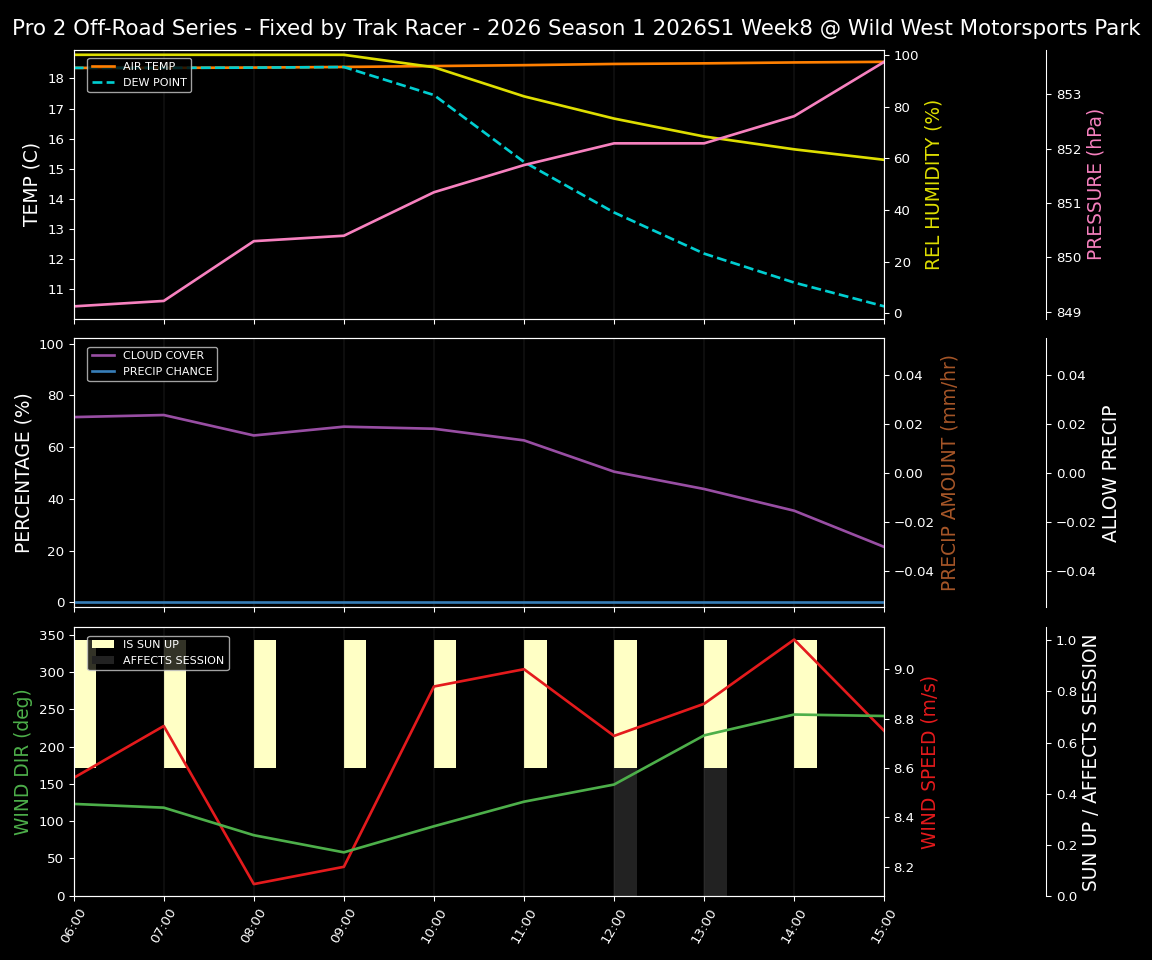This screenshot has width=1152, height=960.
Task: Click the DEW POINT dashed legend icon
Action: coord(105,81)
